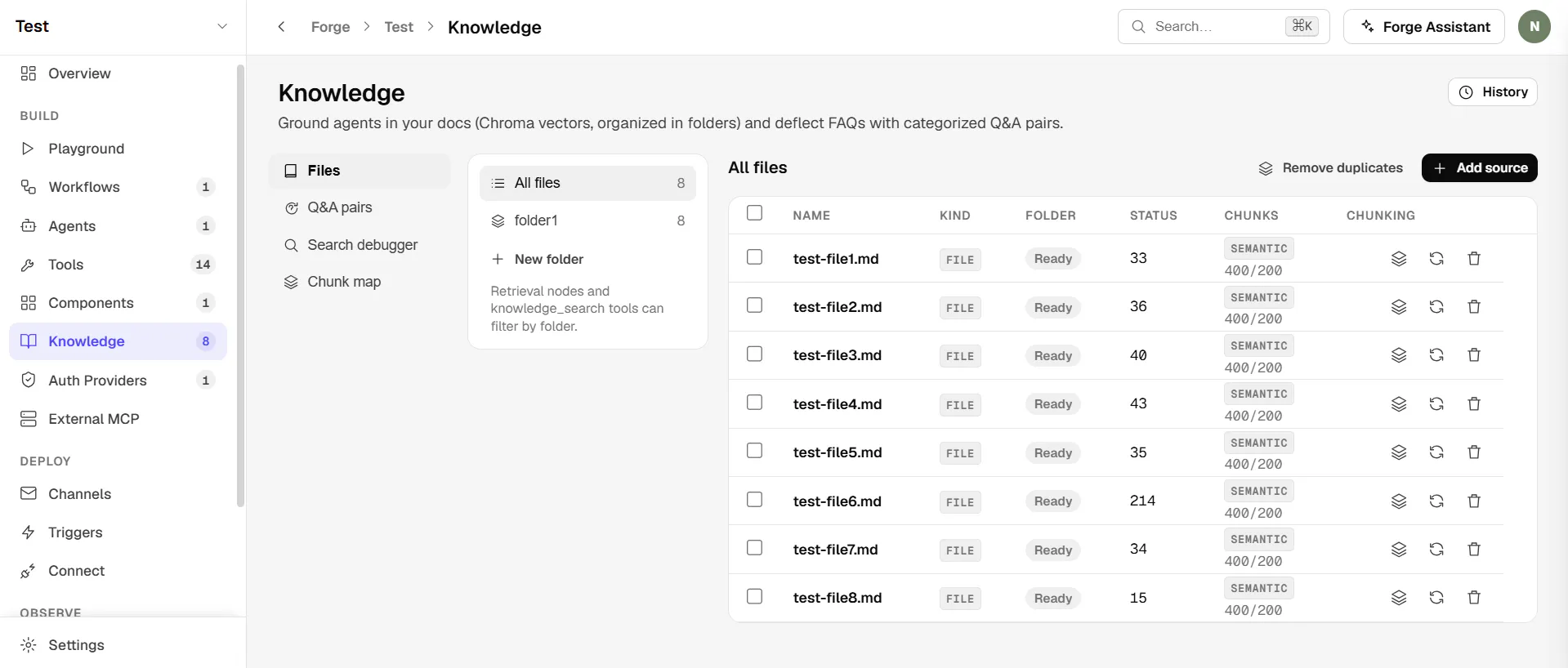Viewport: 1568px width, 668px height.
Task: Click the sidebar vertical scrollbar
Action: [240, 286]
